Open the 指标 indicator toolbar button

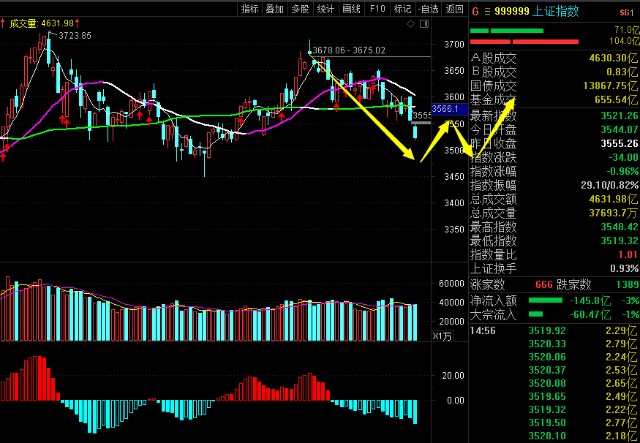point(249,8)
